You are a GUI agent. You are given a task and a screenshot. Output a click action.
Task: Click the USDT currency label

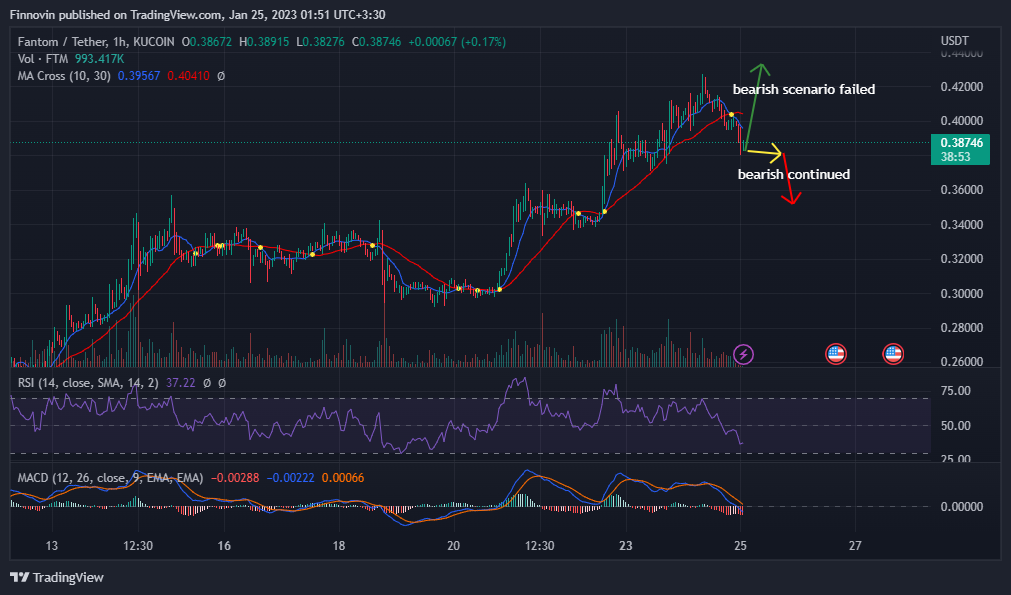pos(954,41)
